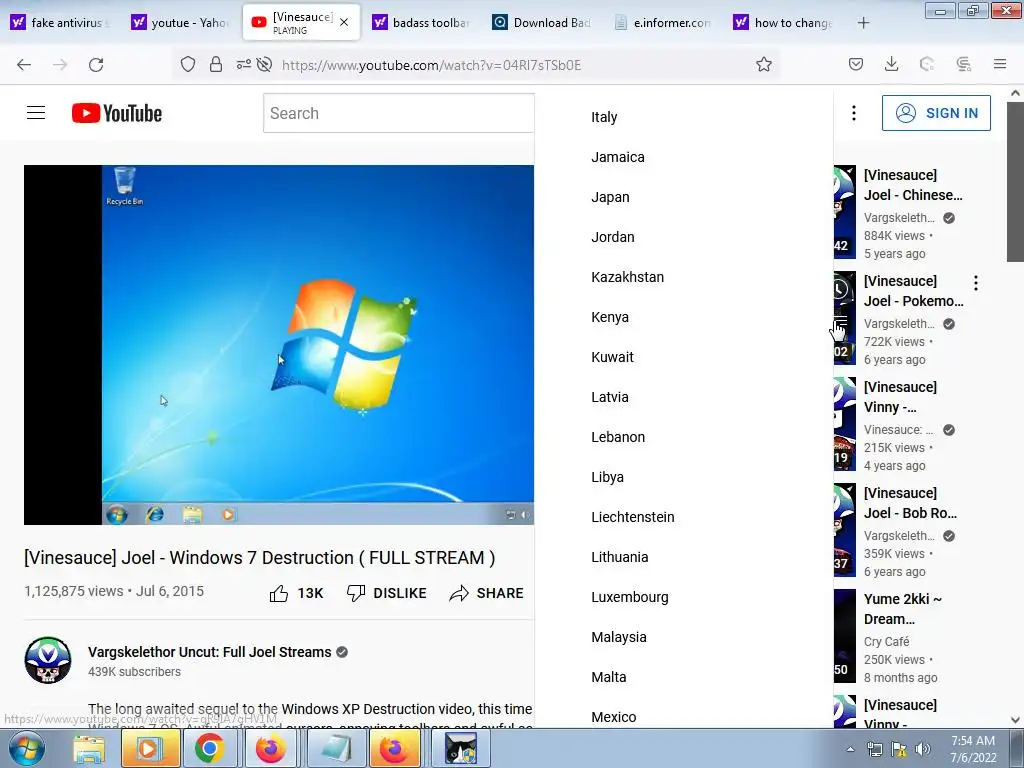Close the Vinesauce playing tab
Image resolution: width=1024 pixels, height=768 pixels.
pyautogui.click(x=344, y=22)
